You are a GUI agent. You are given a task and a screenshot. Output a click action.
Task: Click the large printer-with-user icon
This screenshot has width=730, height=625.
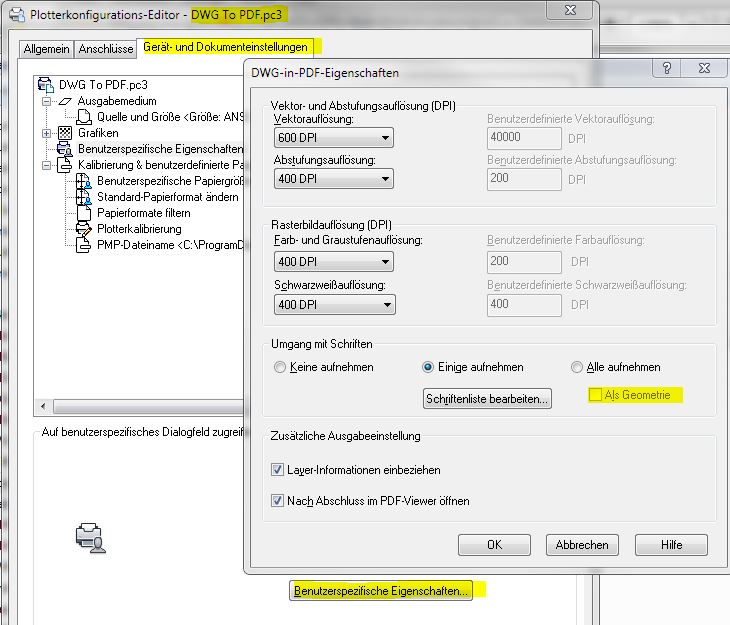pyautogui.click(x=91, y=538)
